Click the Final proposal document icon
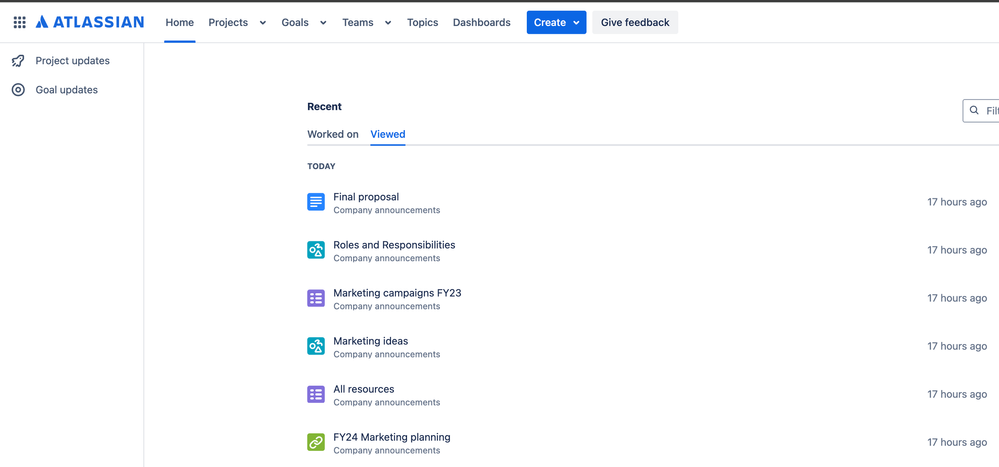 [x=316, y=203]
